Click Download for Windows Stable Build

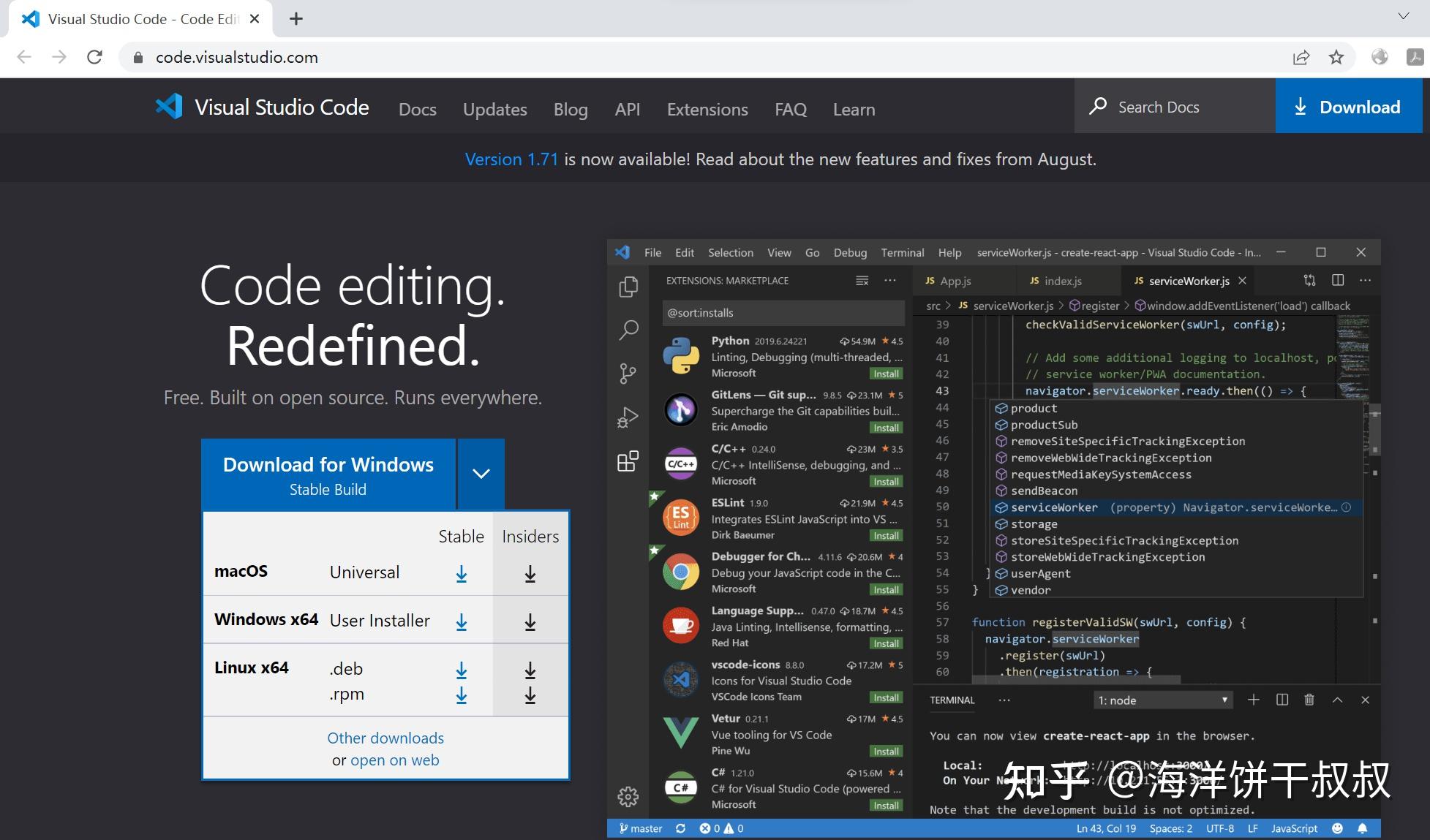(x=328, y=474)
